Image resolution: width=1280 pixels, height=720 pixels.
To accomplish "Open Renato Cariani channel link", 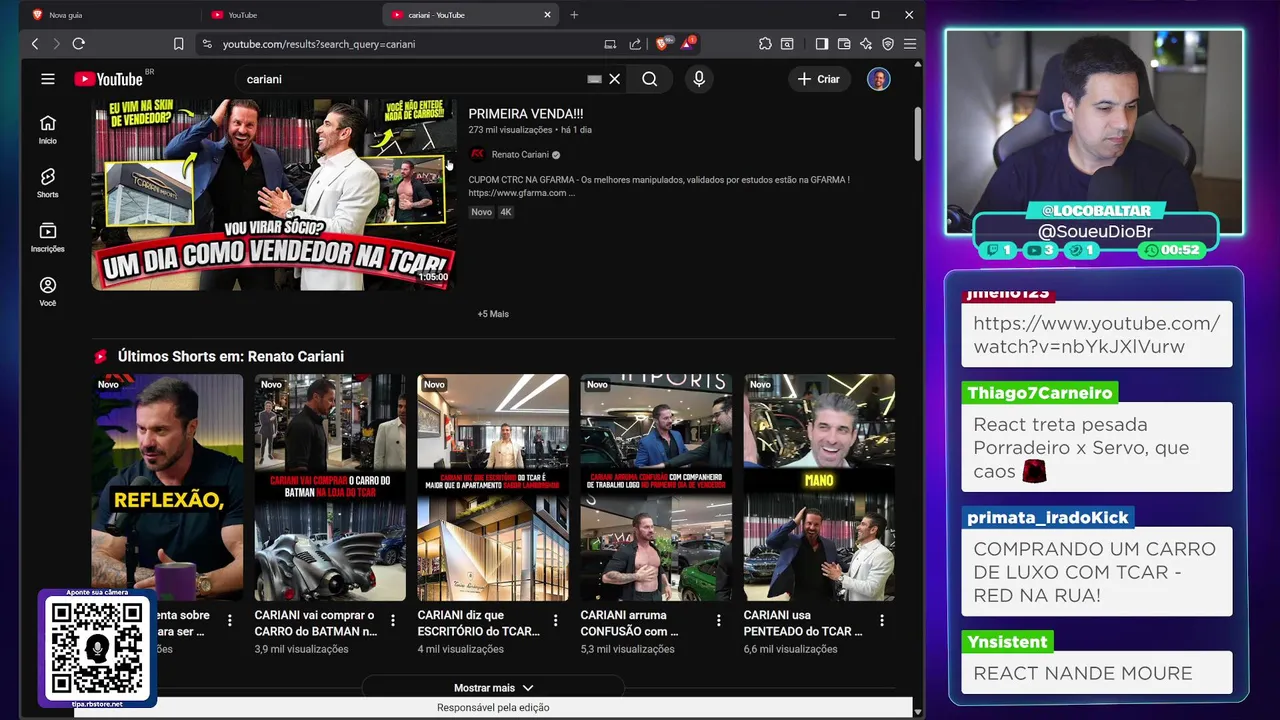I will click(520, 155).
